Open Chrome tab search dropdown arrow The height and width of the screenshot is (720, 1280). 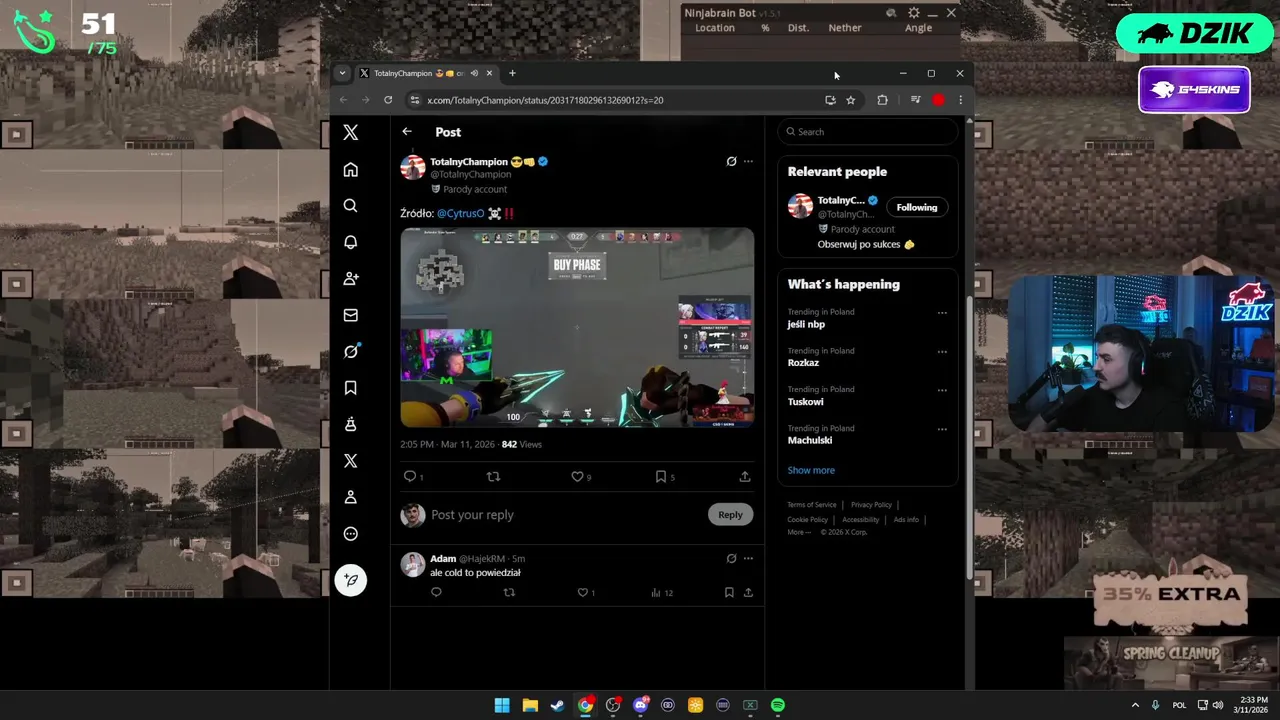pos(342,73)
